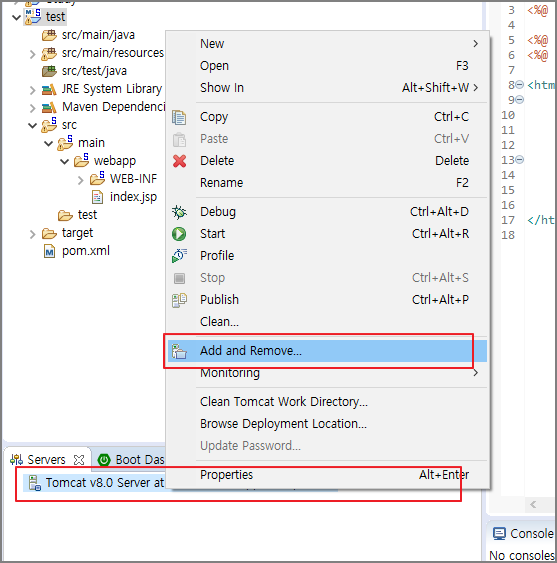Expand the Maven Dependencies node

coord(33,108)
